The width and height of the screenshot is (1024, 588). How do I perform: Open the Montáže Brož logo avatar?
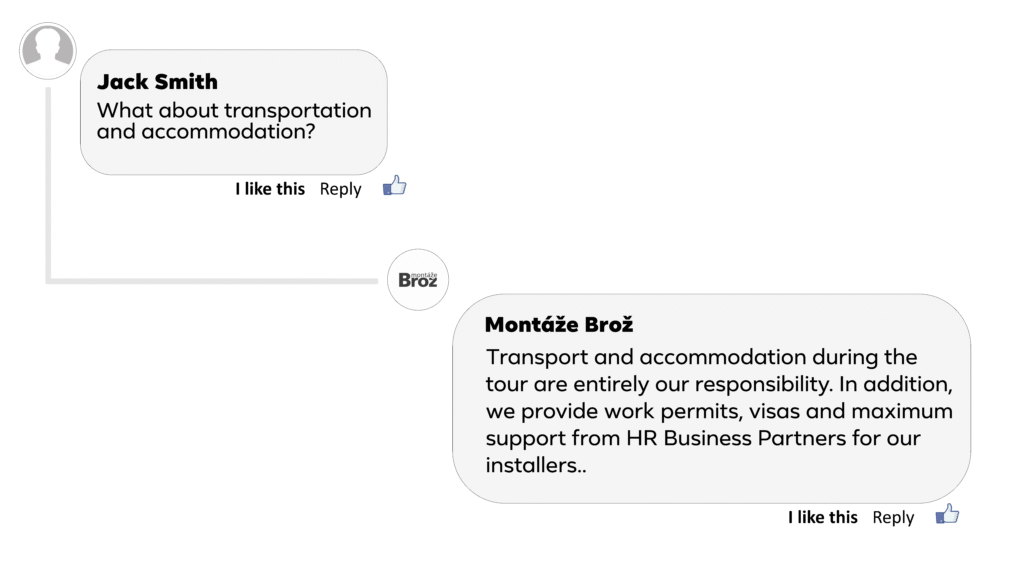tap(418, 279)
